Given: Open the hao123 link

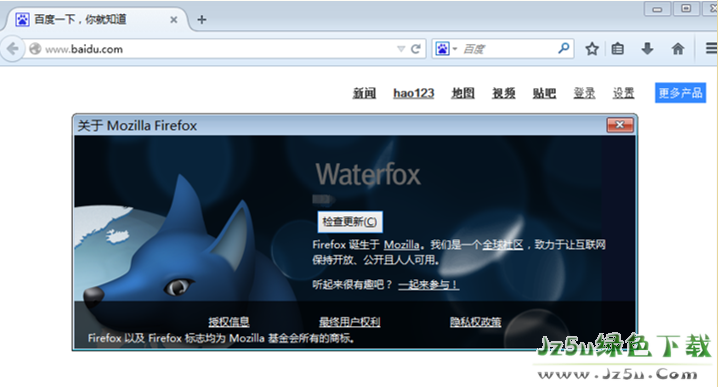Looking at the screenshot, I should [x=413, y=93].
